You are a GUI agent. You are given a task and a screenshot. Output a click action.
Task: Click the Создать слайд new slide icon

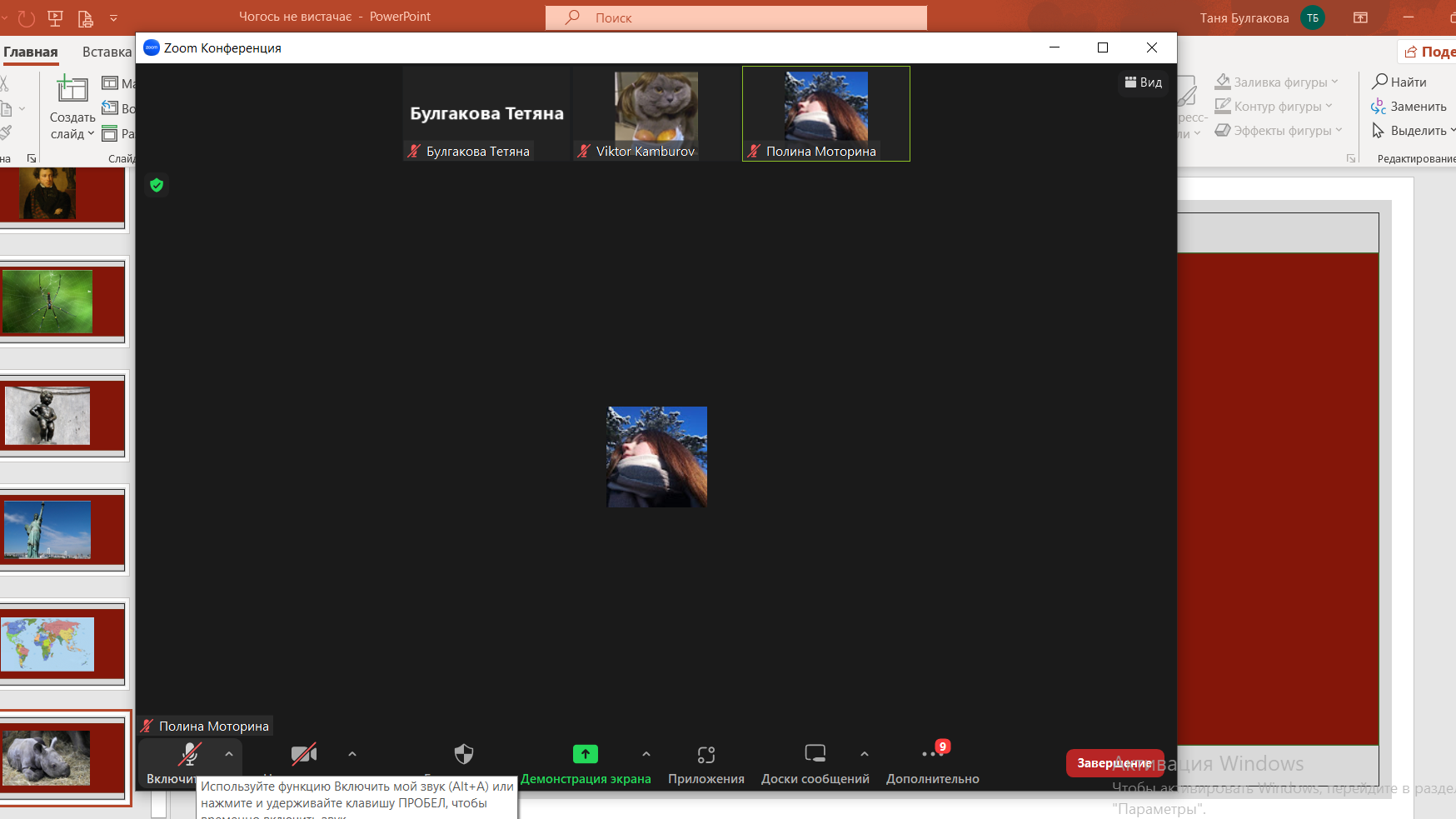coord(72,89)
